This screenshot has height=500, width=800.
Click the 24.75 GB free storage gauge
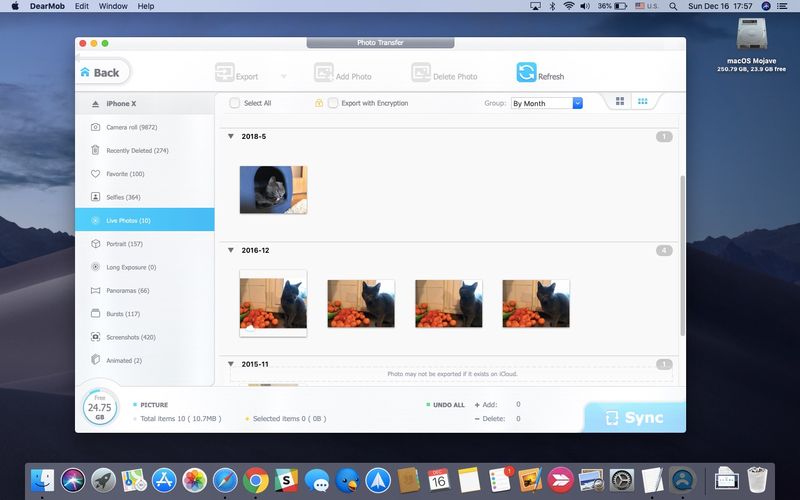pyautogui.click(x=100, y=407)
